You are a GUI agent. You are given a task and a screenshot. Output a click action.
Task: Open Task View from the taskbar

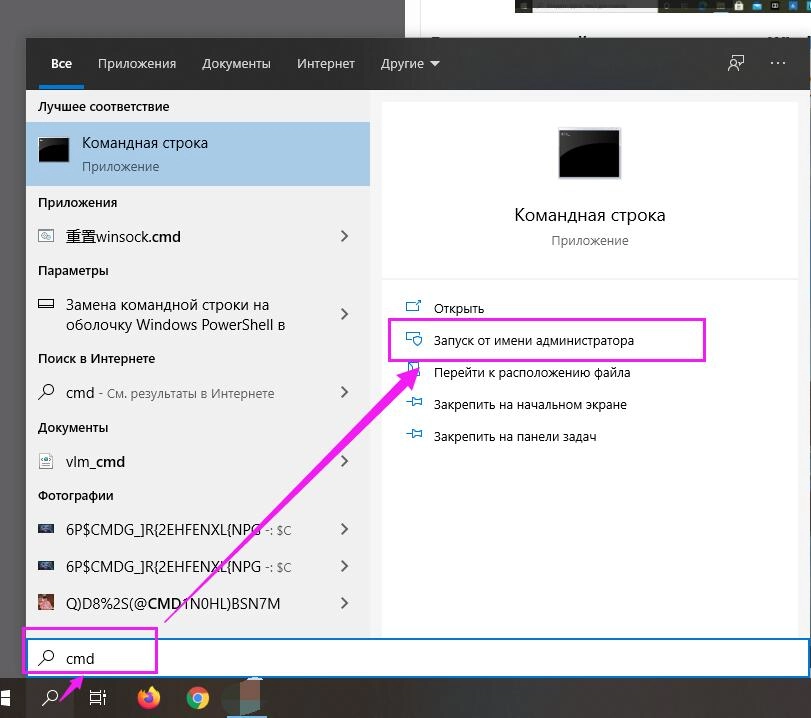tap(98, 698)
